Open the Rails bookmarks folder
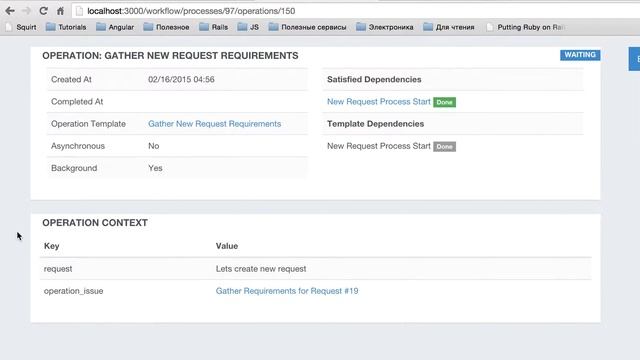 point(213,27)
